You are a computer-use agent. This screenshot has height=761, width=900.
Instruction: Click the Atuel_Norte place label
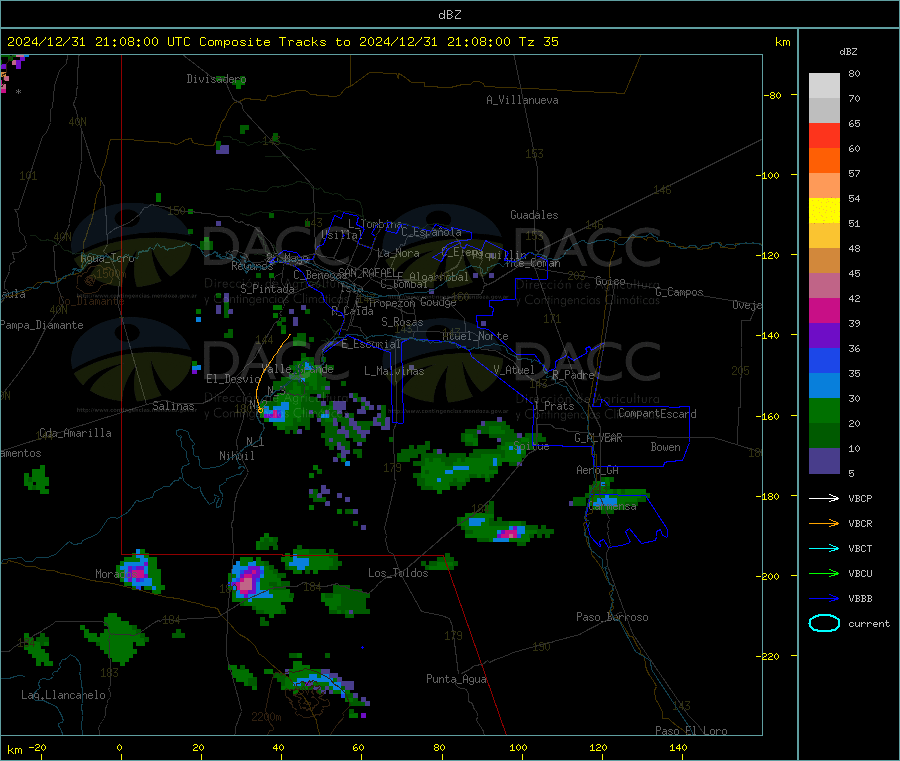tap(475, 336)
